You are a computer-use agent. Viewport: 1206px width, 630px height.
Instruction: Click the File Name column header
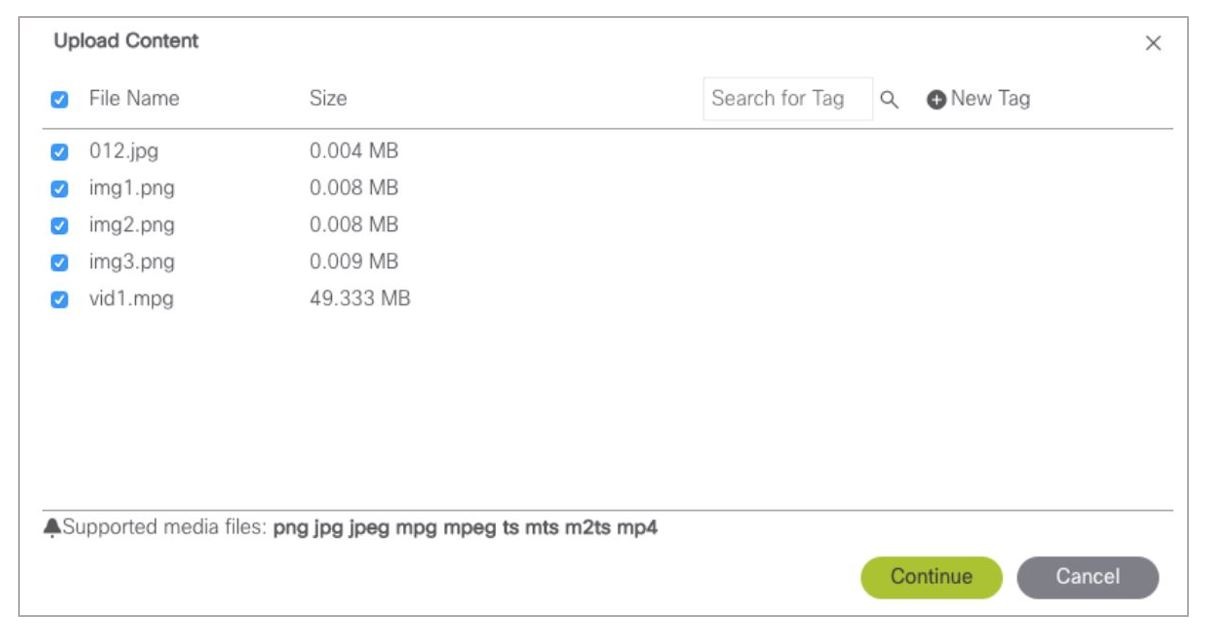[x=134, y=98]
